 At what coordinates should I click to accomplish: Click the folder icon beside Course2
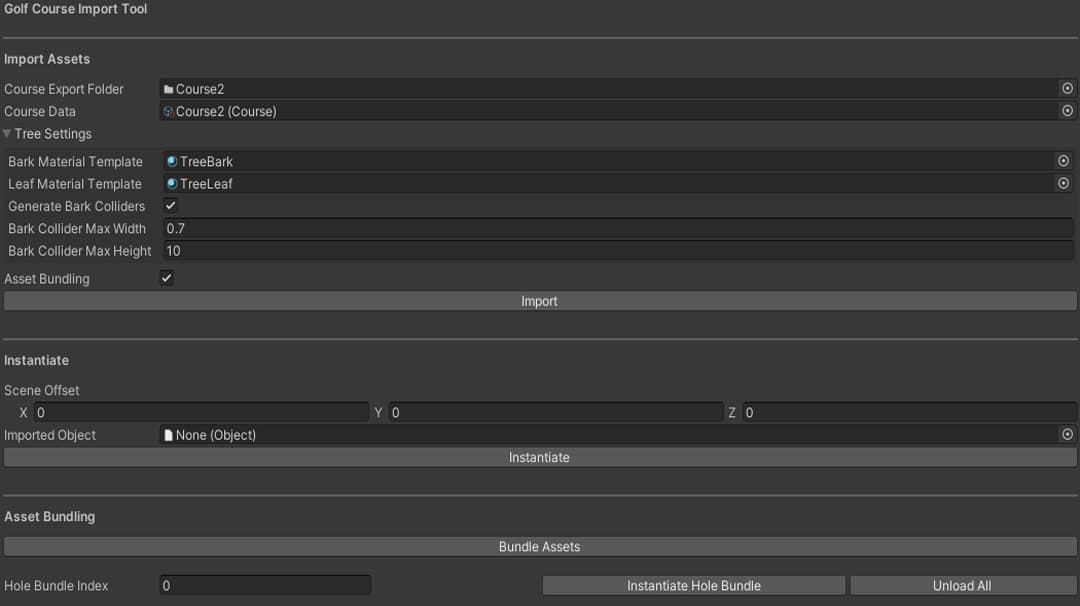click(x=169, y=88)
